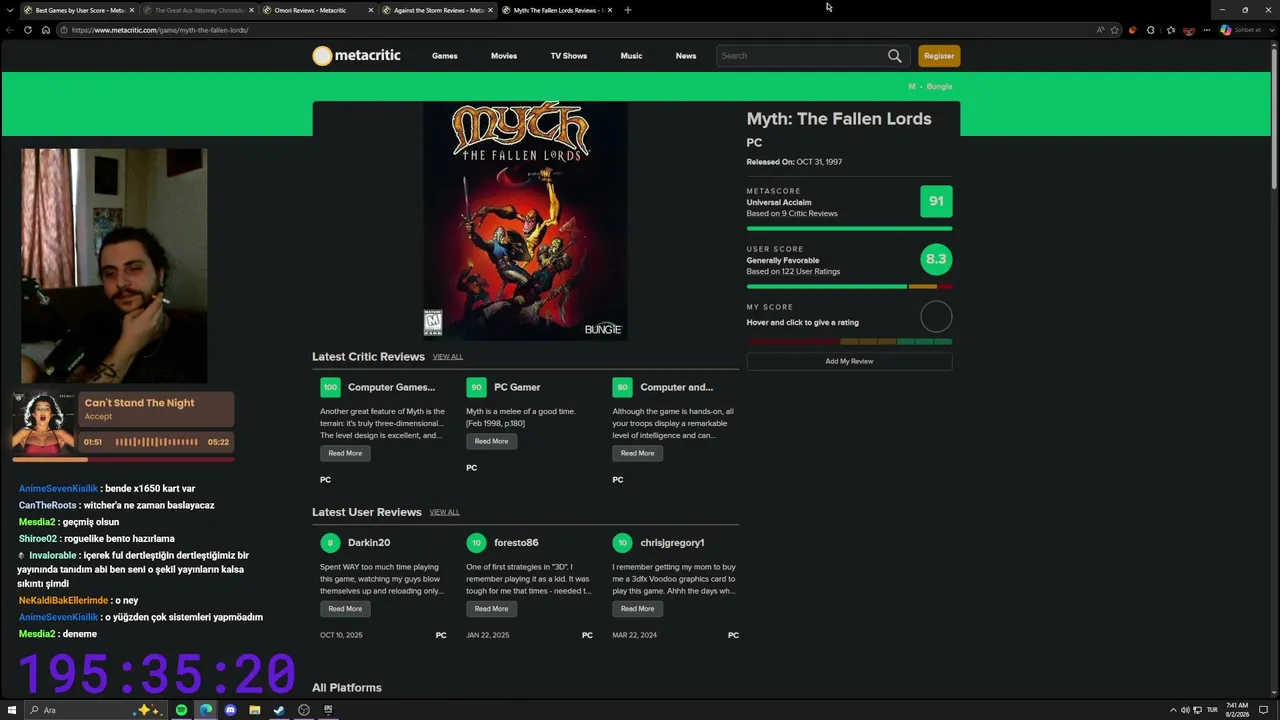
Task: Open the Movies menu on Metacritic
Action: (x=504, y=56)
